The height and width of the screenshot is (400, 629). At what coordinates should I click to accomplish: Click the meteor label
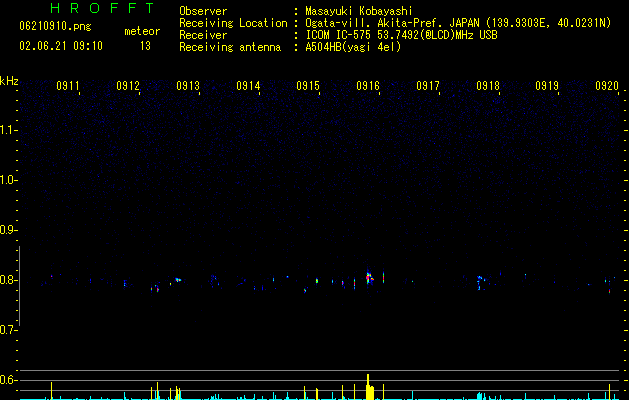click(142, 31)
